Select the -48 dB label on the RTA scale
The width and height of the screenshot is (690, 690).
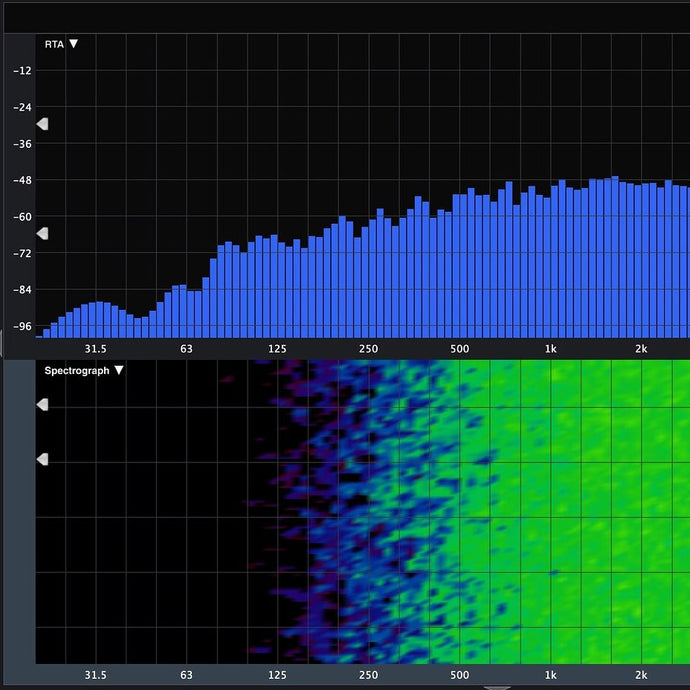tap(22, 180)
